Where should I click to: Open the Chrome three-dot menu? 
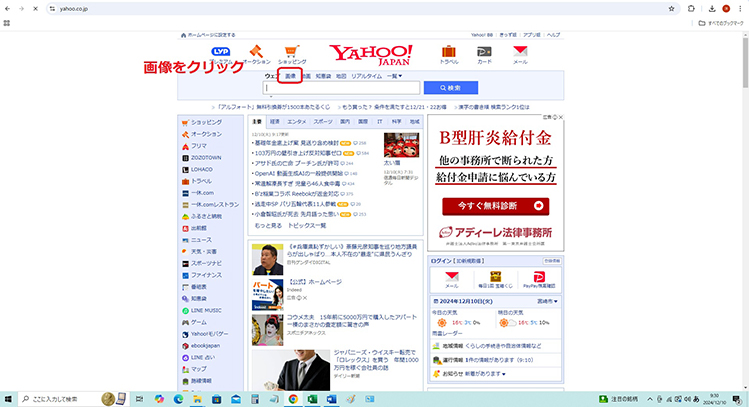740,9
